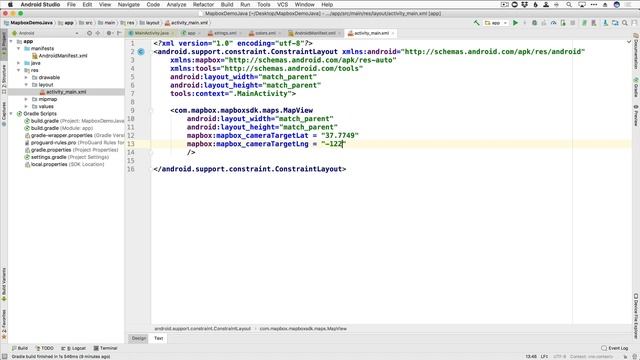Viewport: 640px width, 360px height.
Task: Open the TODO tool window
Action: click(x=44, y=348)
